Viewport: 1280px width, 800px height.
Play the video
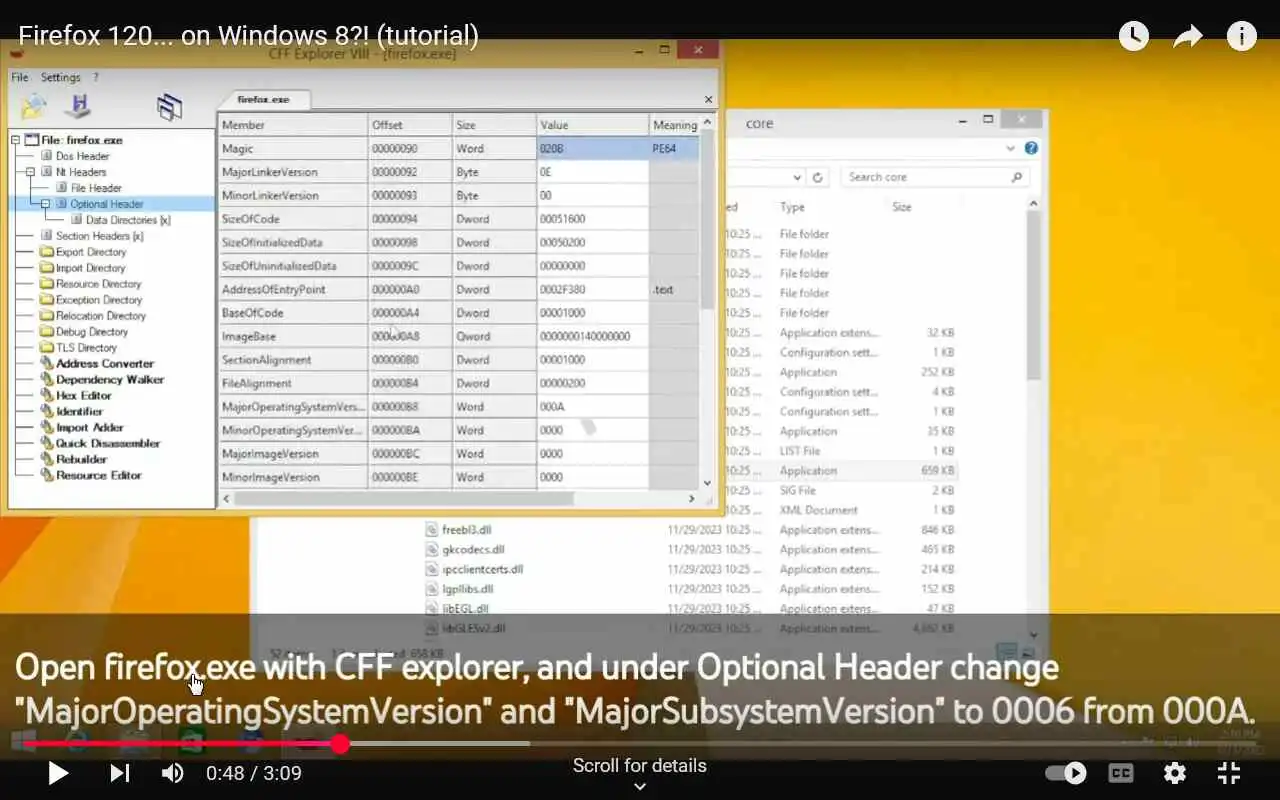pos(58,773)
